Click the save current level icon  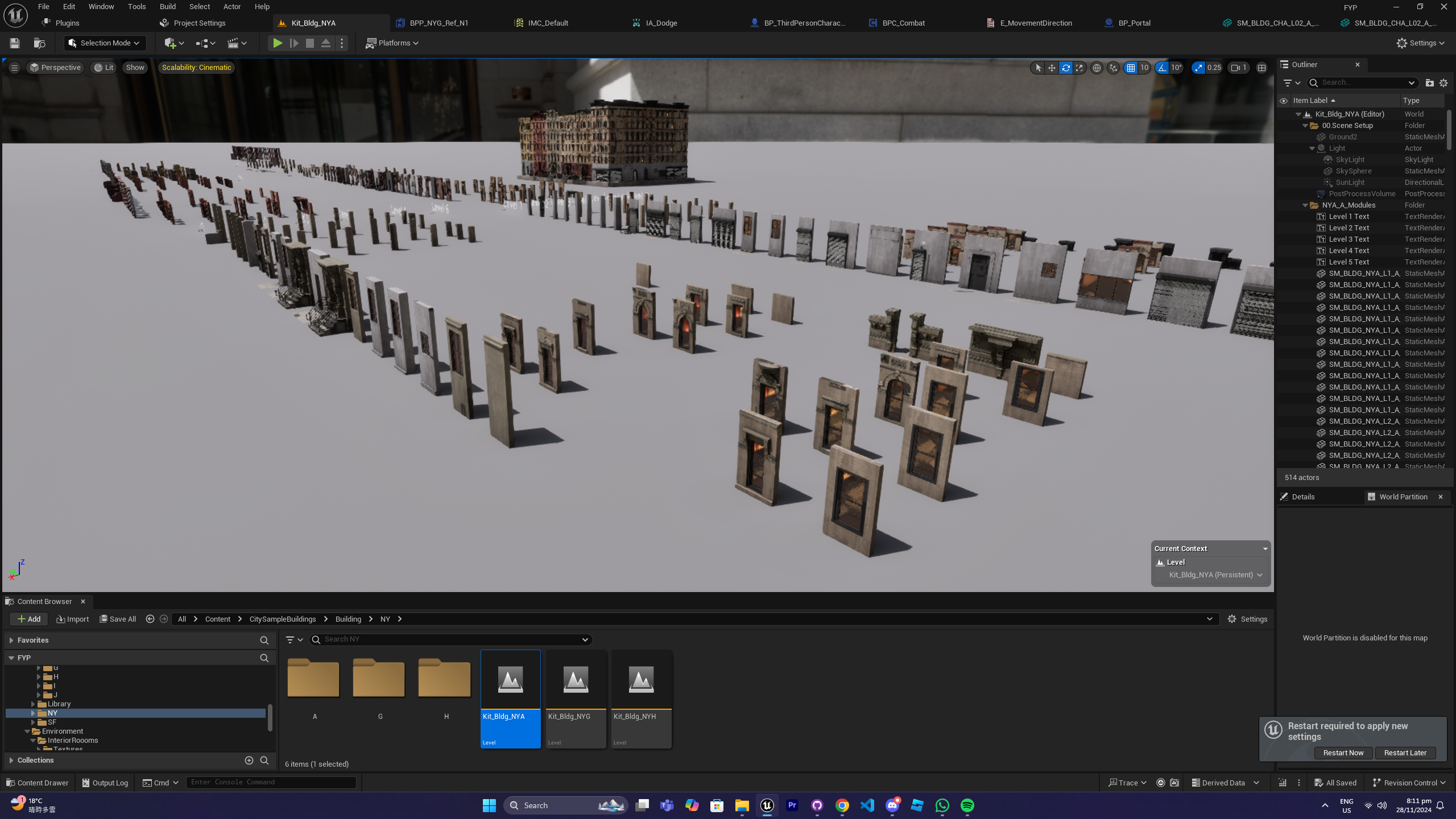[15, 43]
